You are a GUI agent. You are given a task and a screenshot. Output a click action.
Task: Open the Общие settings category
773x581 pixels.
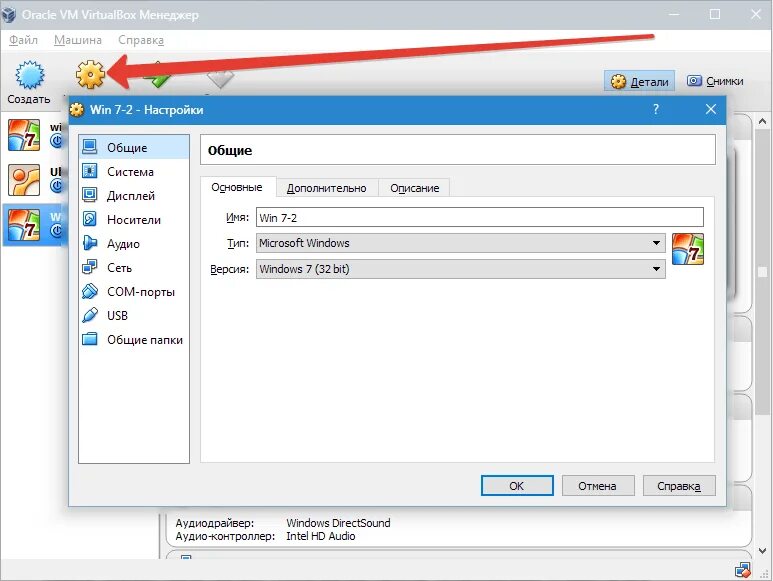pos(134,147)
